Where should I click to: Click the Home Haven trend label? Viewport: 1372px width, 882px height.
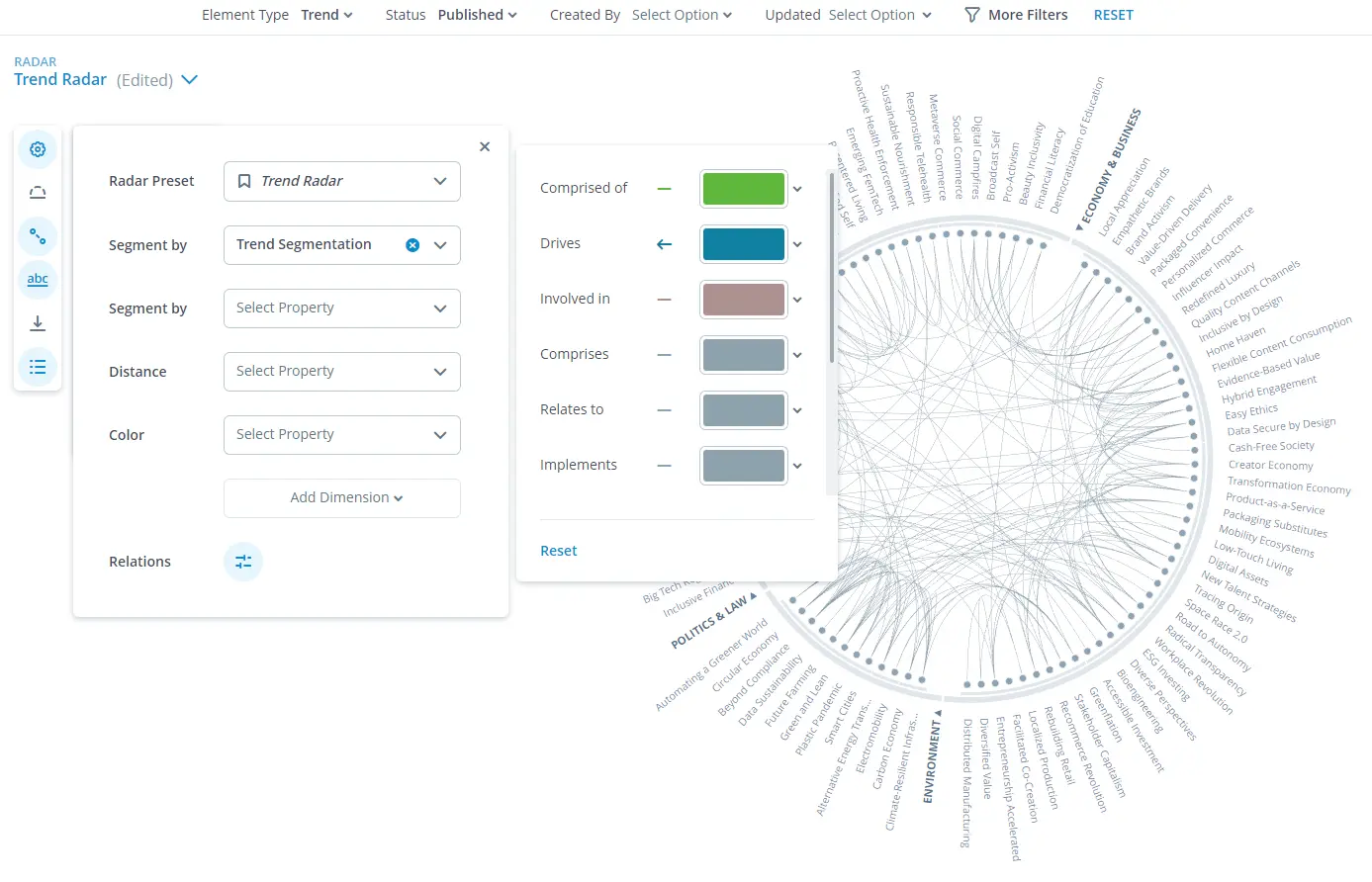point(1235,342)
